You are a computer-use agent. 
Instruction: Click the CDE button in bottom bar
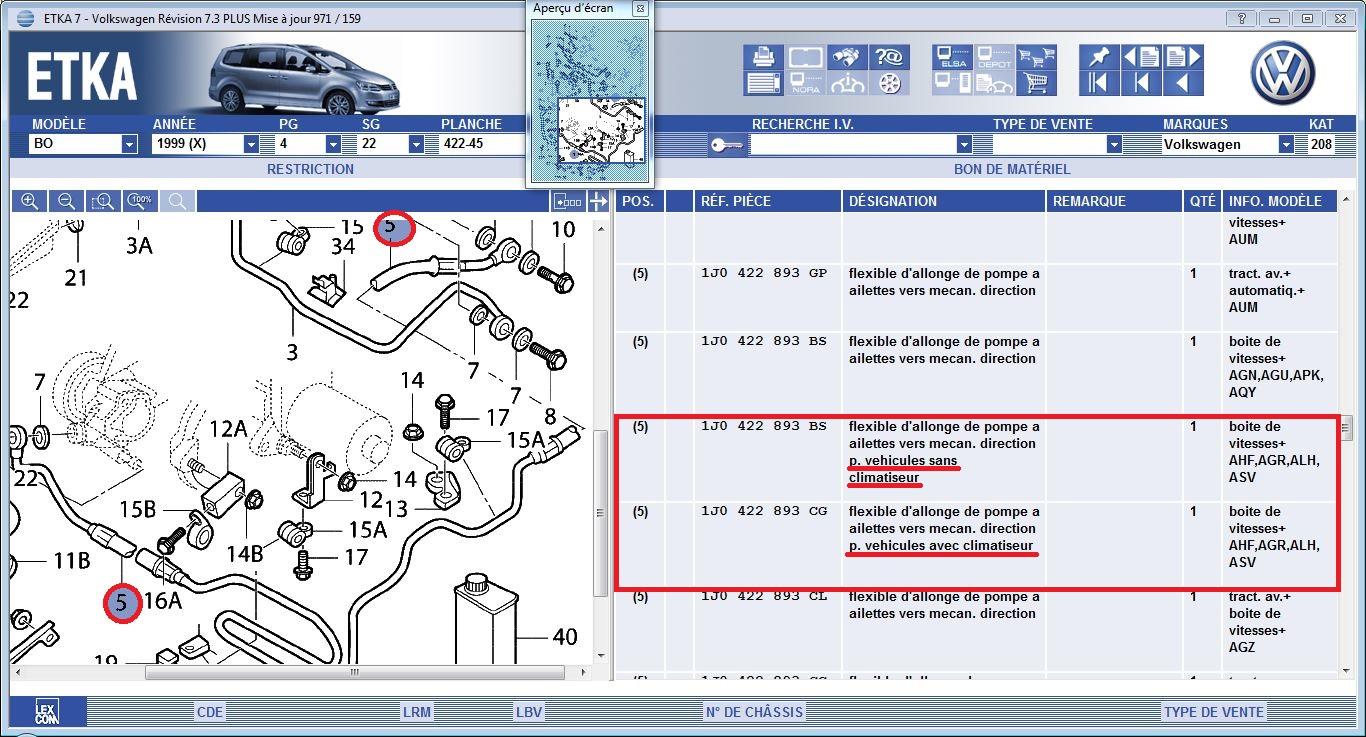pos(210,712)
